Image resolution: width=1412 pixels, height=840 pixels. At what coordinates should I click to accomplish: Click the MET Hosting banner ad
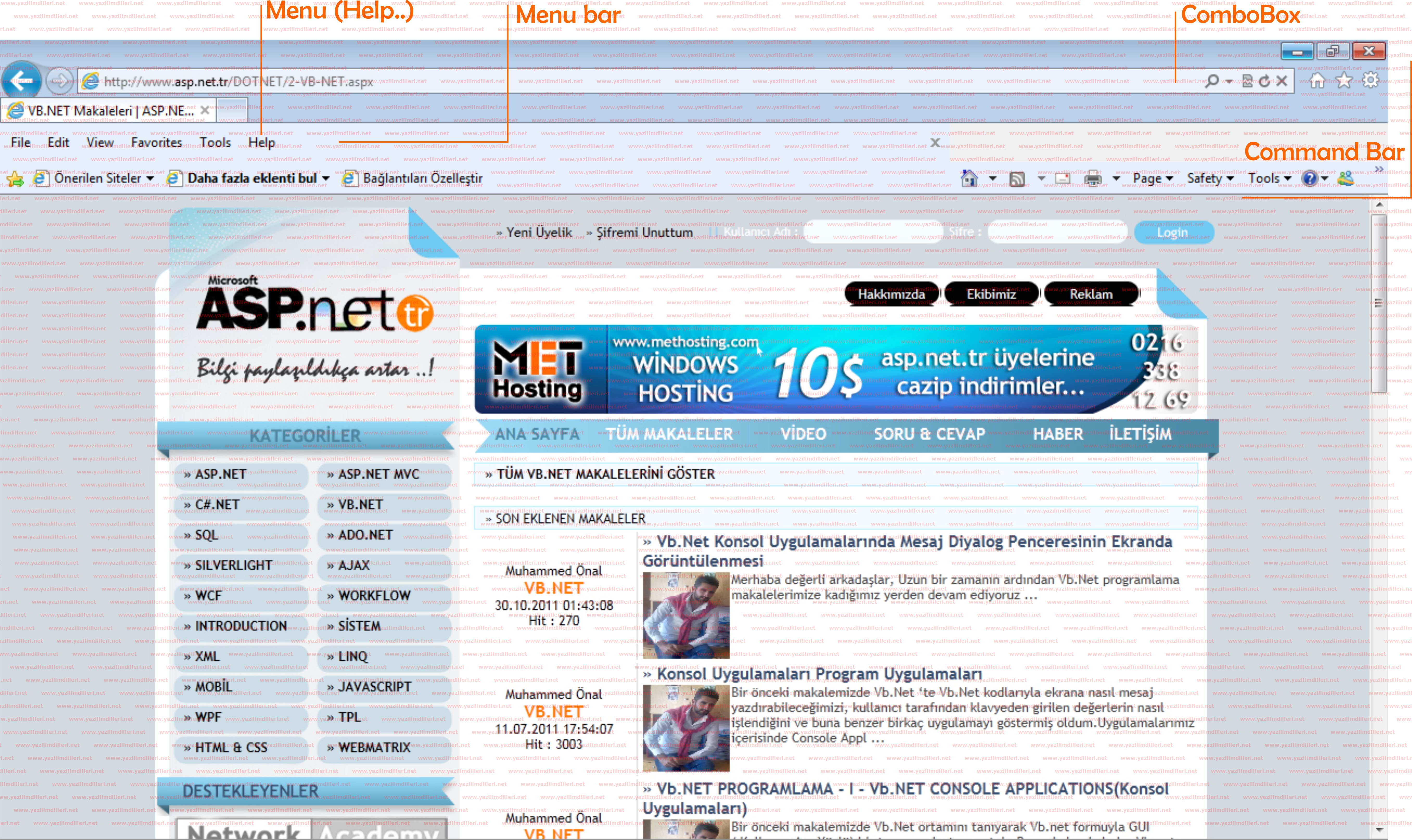pyautogui.click(x=837, y=369)
